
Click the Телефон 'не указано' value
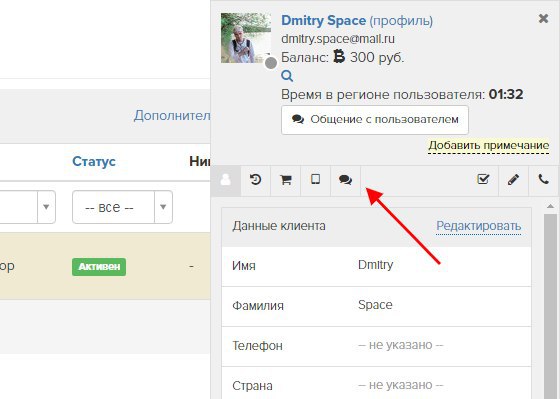point(401,345)
